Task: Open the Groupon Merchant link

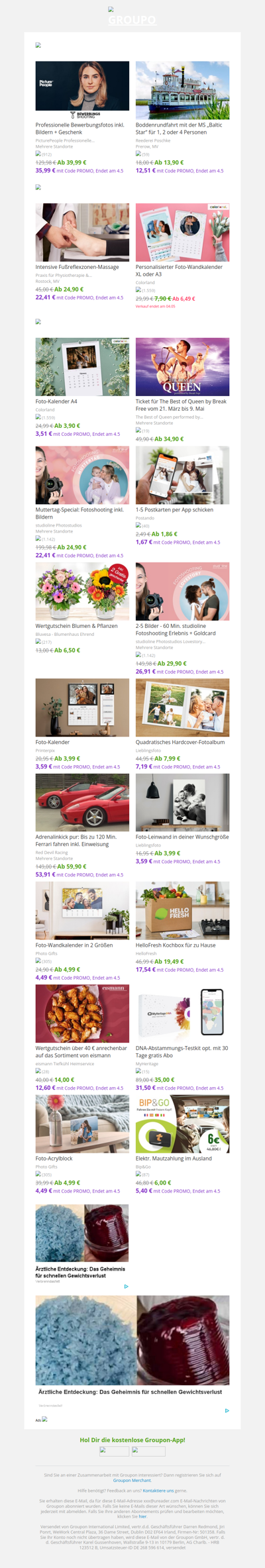Action: pos(132,1480)
